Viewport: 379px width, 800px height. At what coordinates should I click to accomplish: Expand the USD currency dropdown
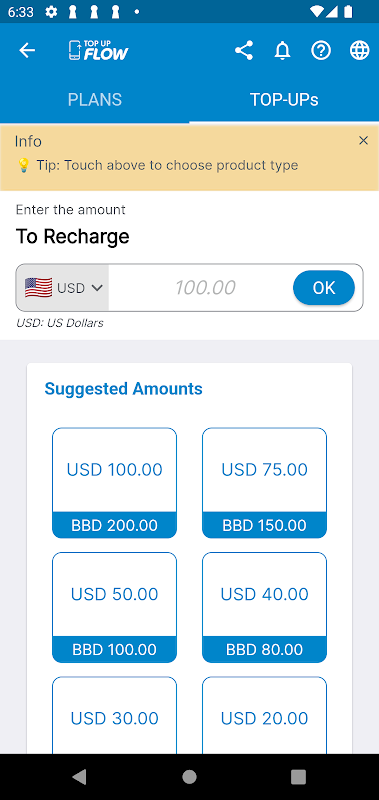pyautogui.click(x=63, y=288)
